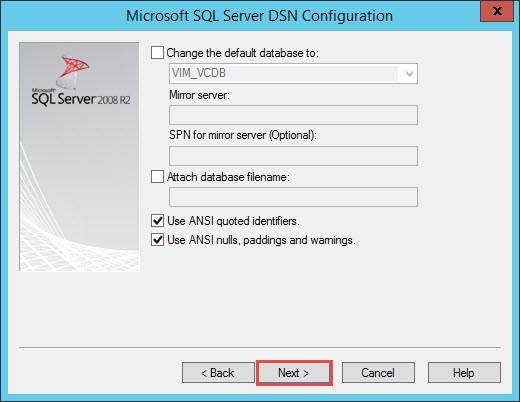Toggle 'Use ANSI nulls, paddings and warnings'
The image size is (520, 402).
coord(157,240)
